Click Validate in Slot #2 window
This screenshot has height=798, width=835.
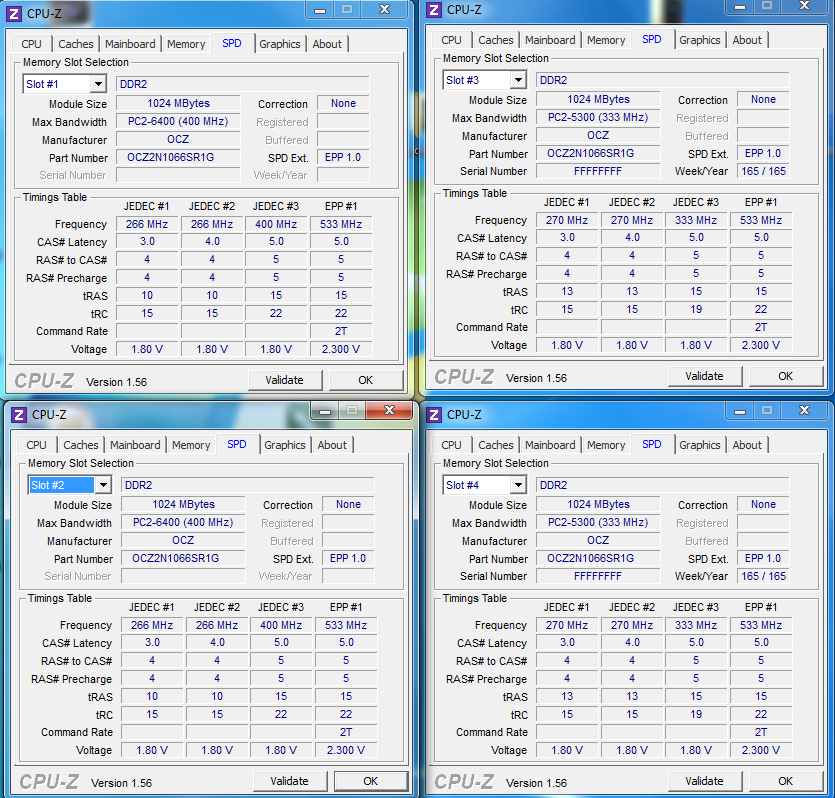point(290,781)
